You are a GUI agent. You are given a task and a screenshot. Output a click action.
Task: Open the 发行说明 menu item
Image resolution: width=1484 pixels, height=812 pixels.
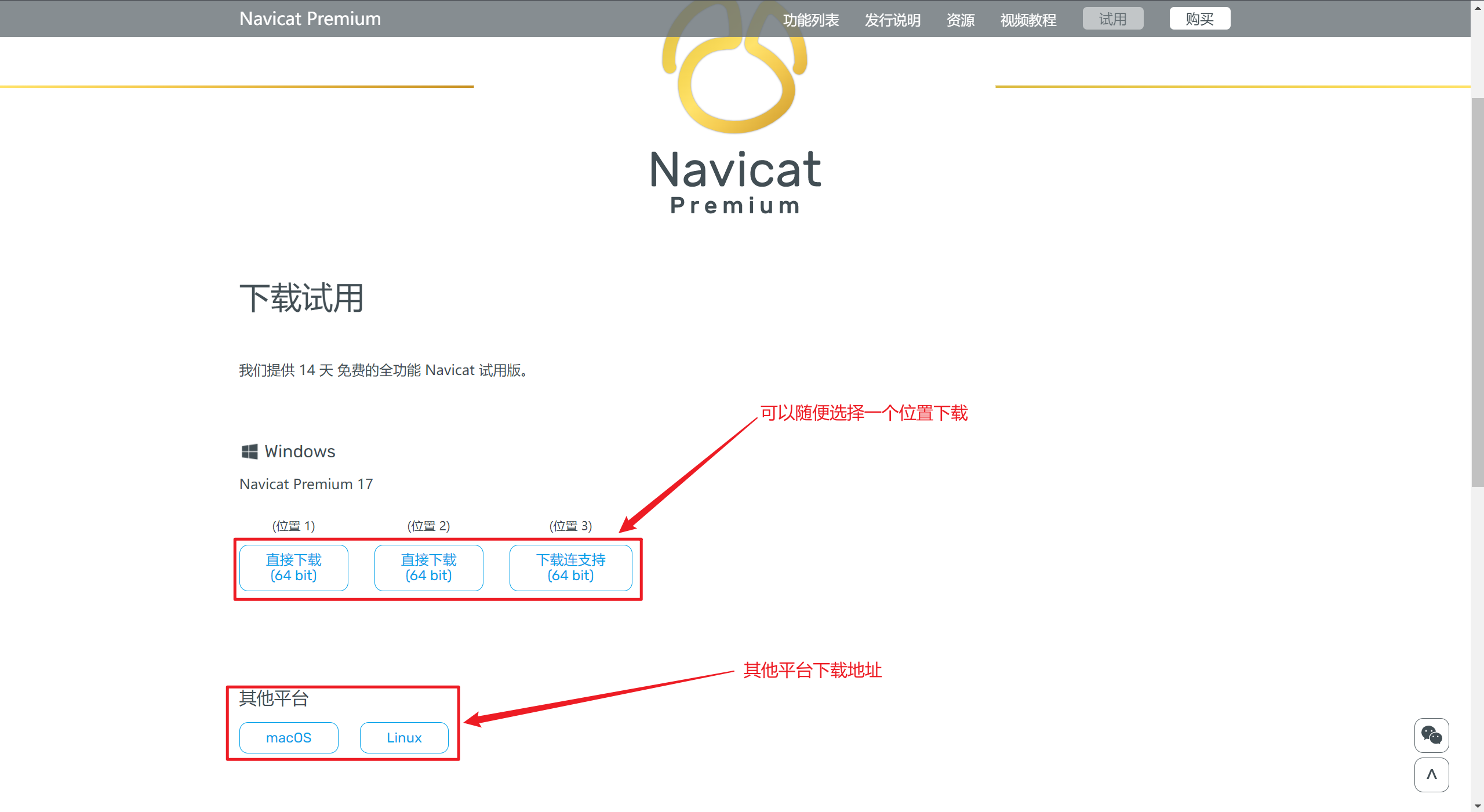coord(892,20)
